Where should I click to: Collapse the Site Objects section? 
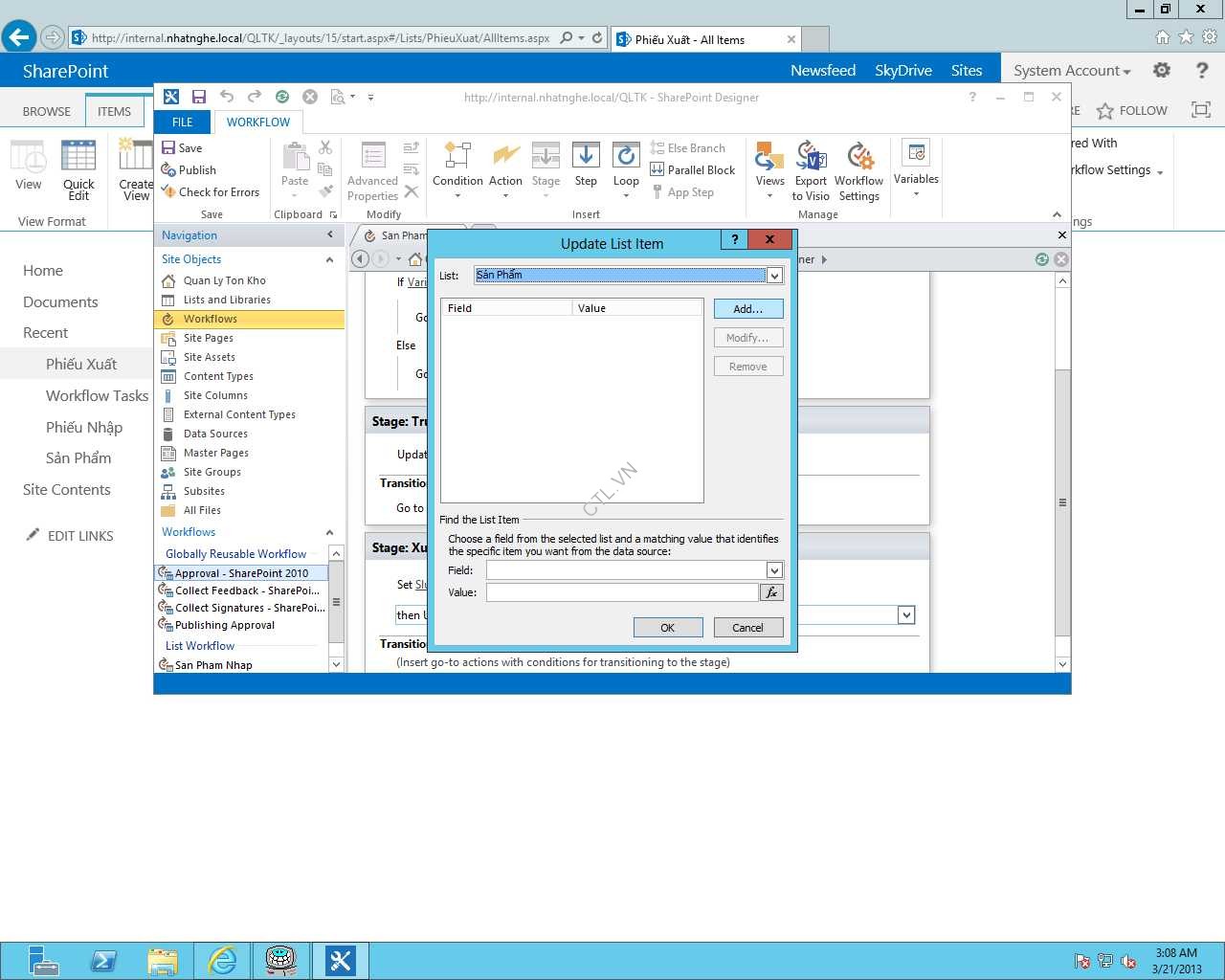coord(329,259)
